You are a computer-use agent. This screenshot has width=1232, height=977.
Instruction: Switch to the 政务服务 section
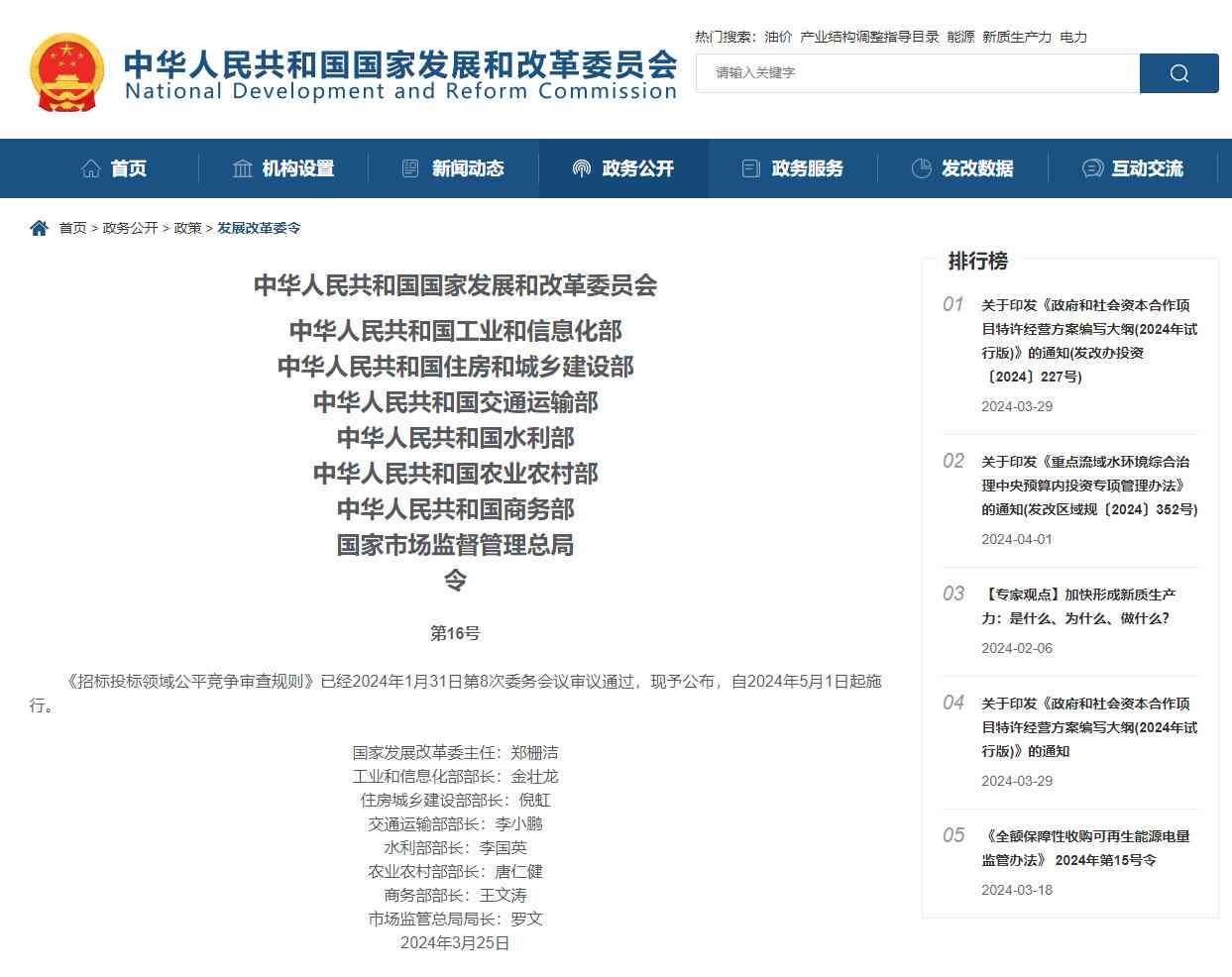pyautogui.click(x=805, y=168)
